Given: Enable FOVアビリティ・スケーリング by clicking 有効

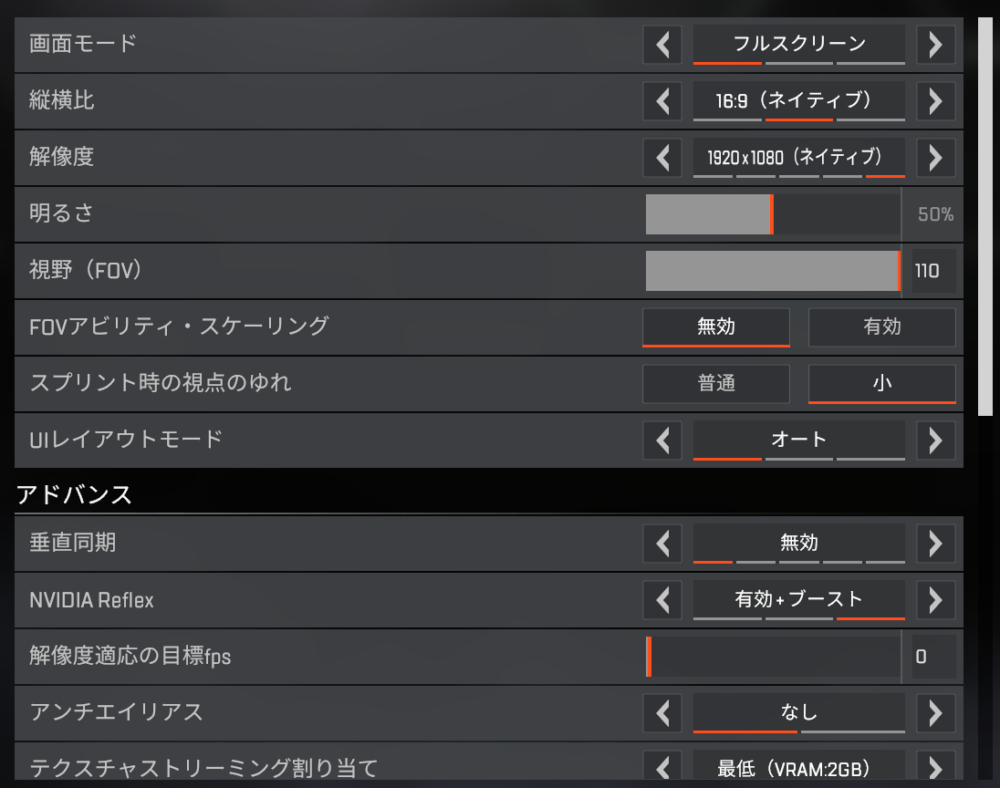Looking at the screenshot, I should tap(882, 327).
